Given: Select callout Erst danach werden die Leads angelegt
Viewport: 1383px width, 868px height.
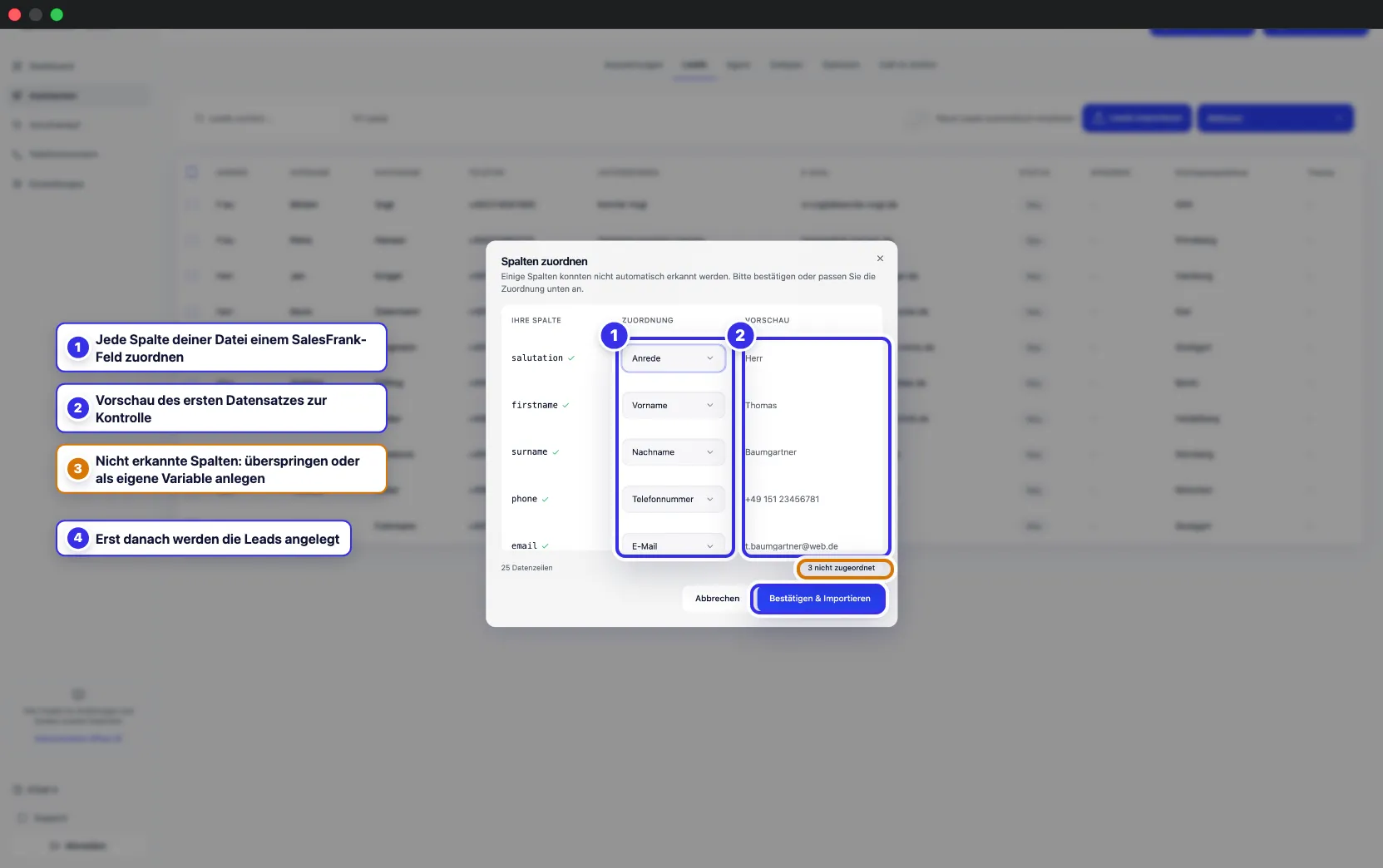Looking at the screenshot, I should click(x=204, y=538).
